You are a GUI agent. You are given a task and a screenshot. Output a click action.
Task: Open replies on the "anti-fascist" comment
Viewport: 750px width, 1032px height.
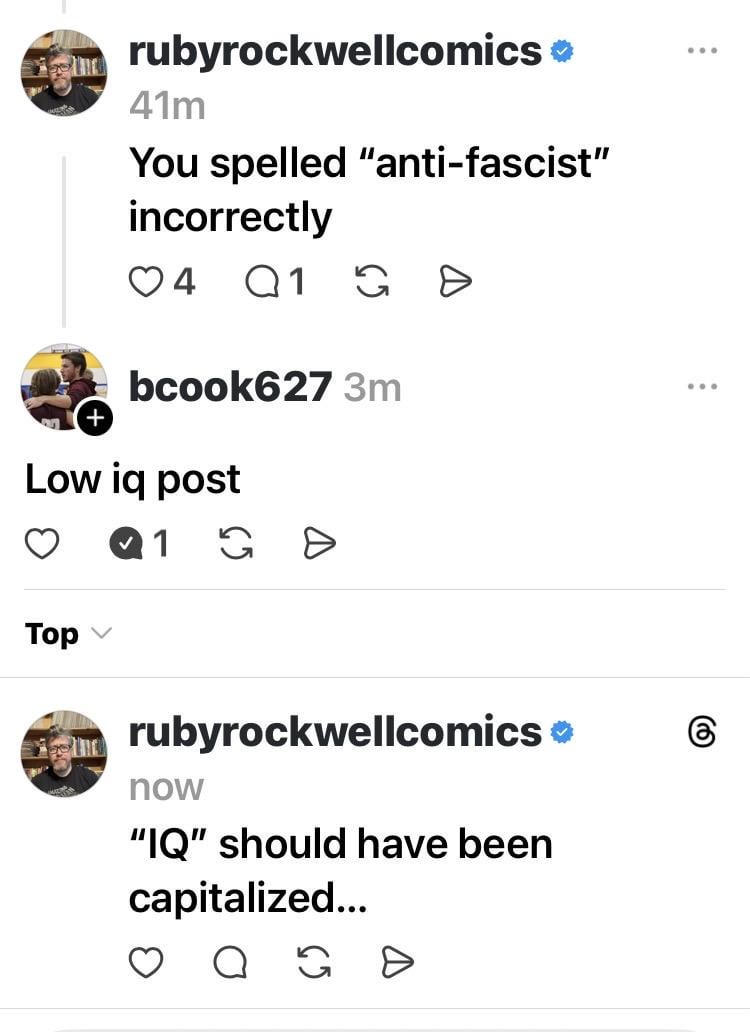[x=262, y=282]
